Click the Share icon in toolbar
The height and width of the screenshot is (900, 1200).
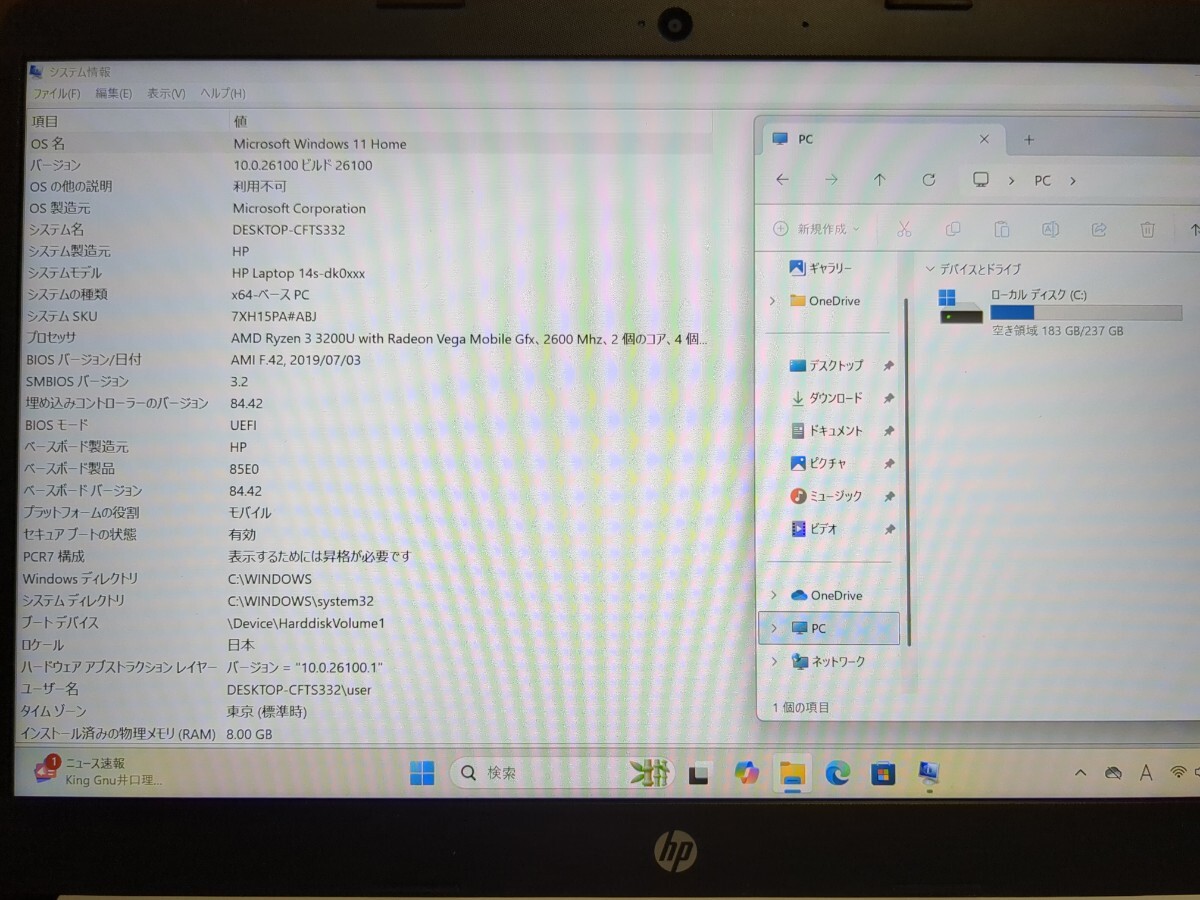1099,229
